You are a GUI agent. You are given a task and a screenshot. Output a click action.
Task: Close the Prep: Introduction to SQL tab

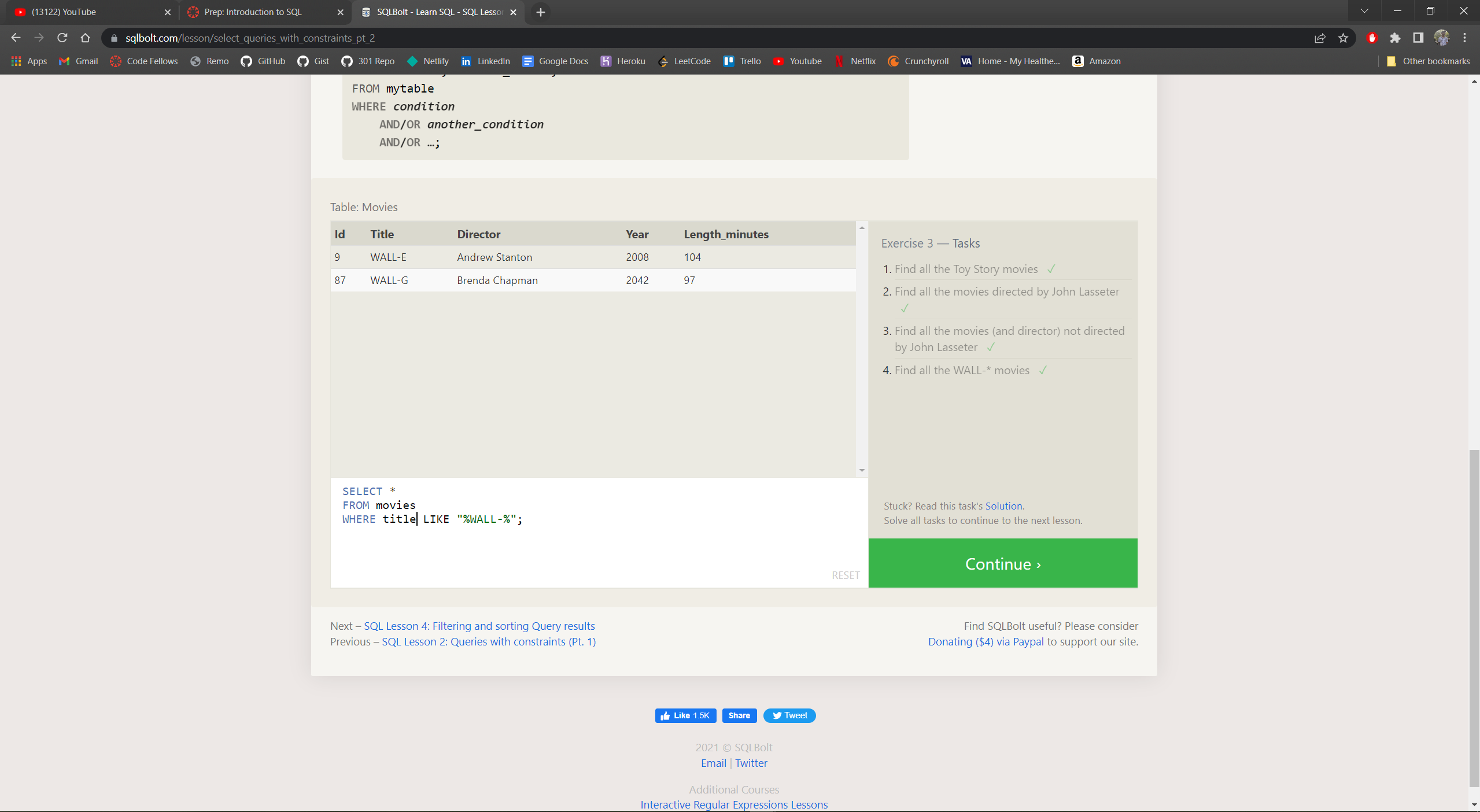coord(340,12)
